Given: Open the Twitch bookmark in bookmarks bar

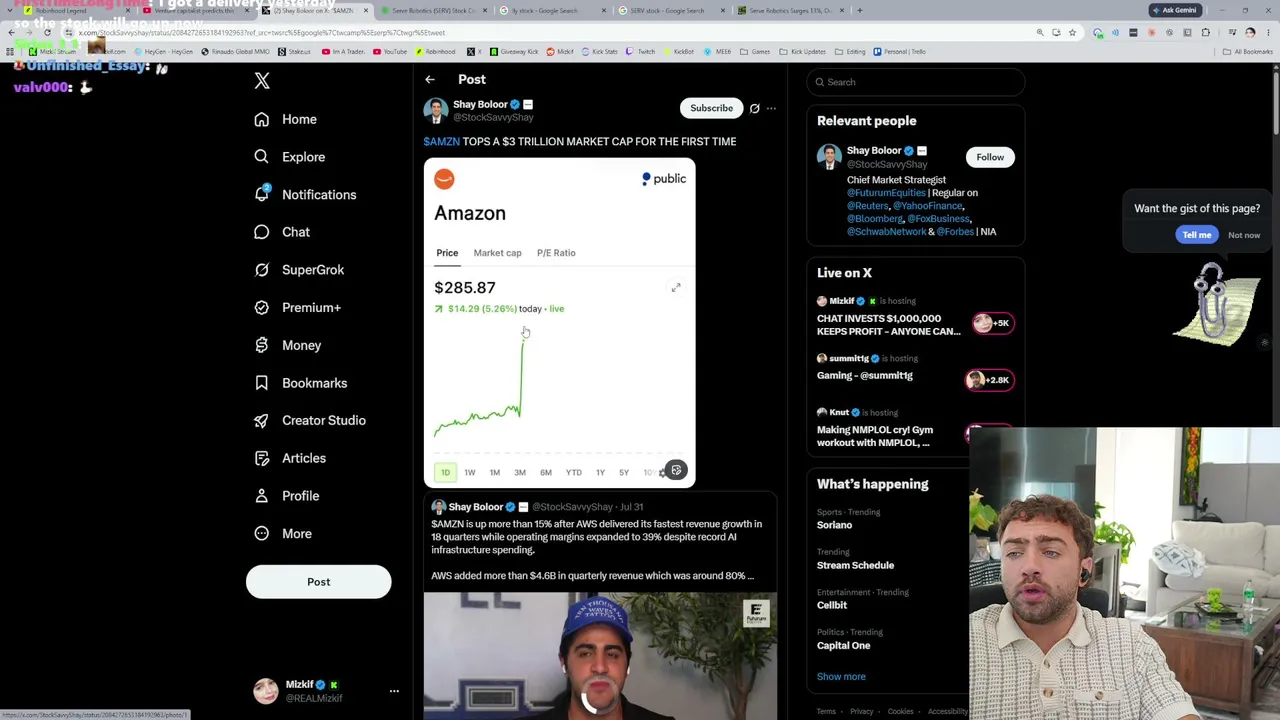Looking at the screenshot, I should 641,52.
